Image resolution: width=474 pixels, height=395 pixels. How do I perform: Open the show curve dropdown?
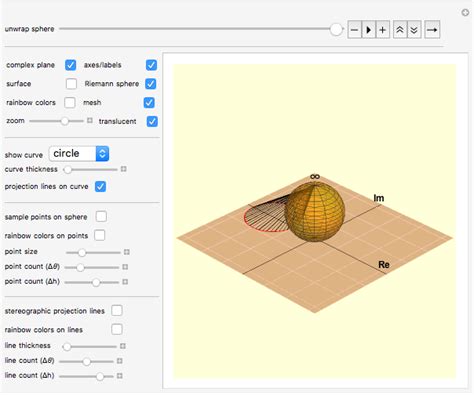79,154
